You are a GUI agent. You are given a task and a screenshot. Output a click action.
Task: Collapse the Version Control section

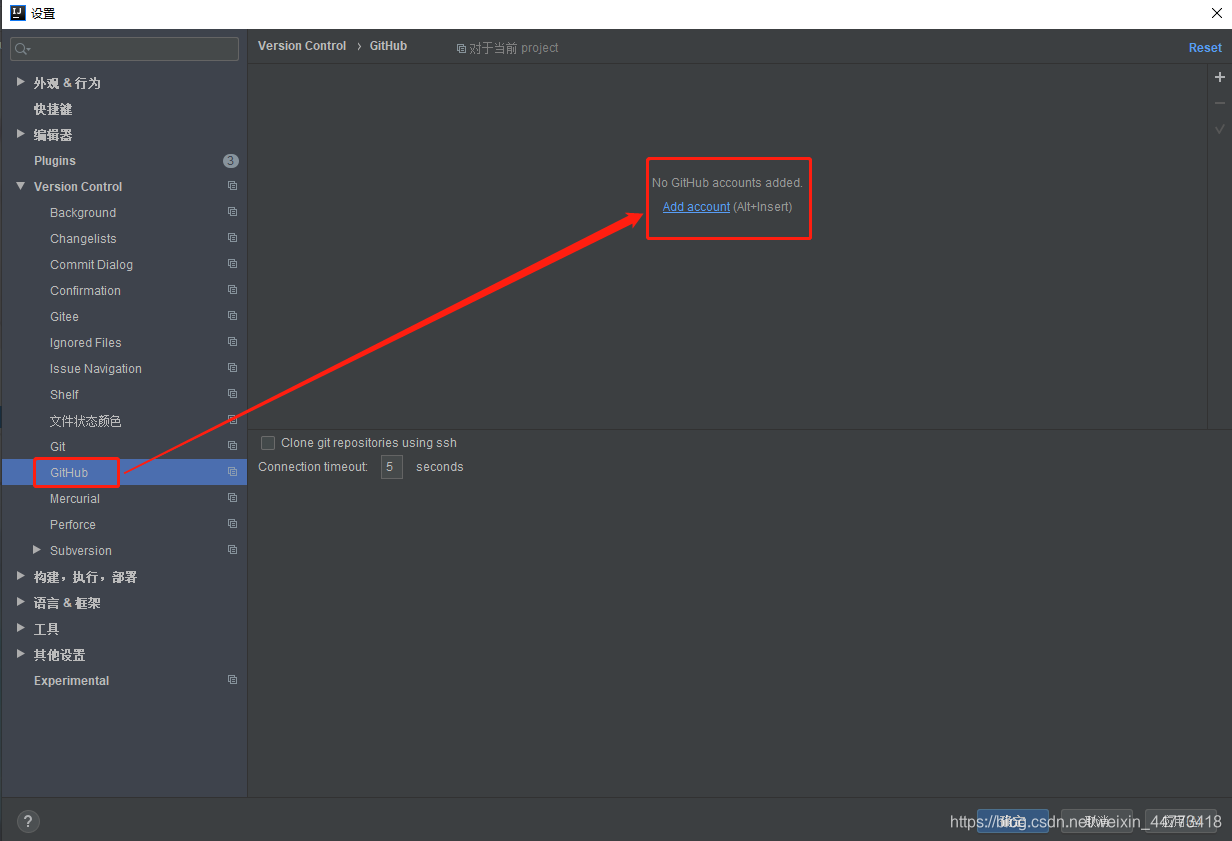[x=21, y=186]
